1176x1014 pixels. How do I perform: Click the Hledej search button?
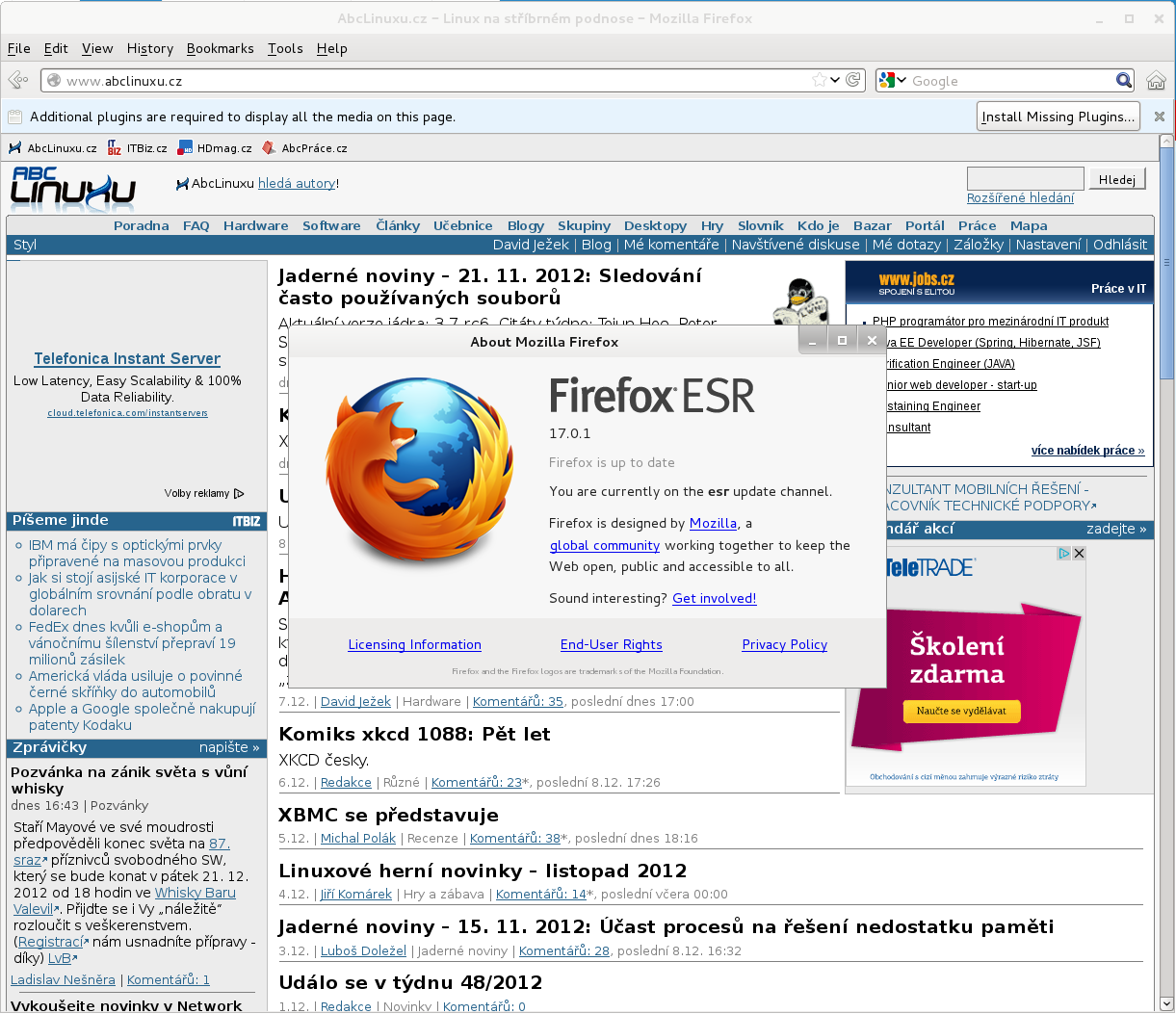tap(1117, 179)
